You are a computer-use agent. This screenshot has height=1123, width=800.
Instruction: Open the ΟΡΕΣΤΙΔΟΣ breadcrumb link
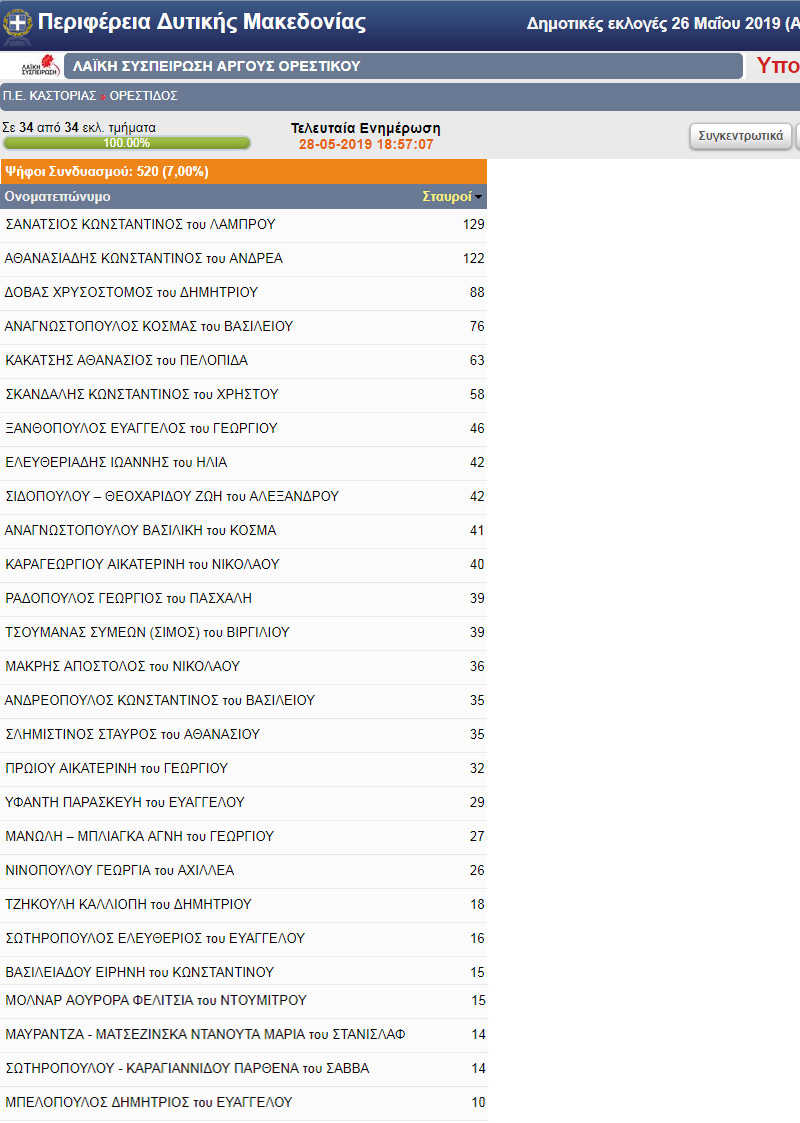(143, 96)
